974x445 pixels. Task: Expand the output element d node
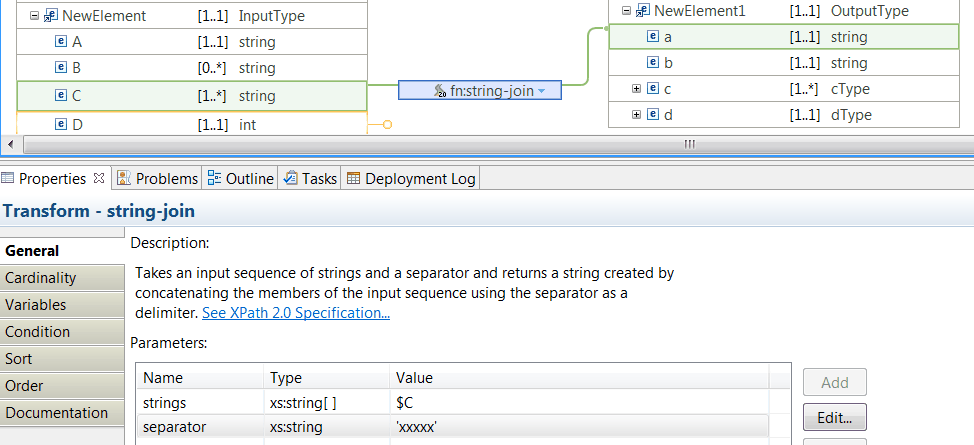(x=636, y=115)
